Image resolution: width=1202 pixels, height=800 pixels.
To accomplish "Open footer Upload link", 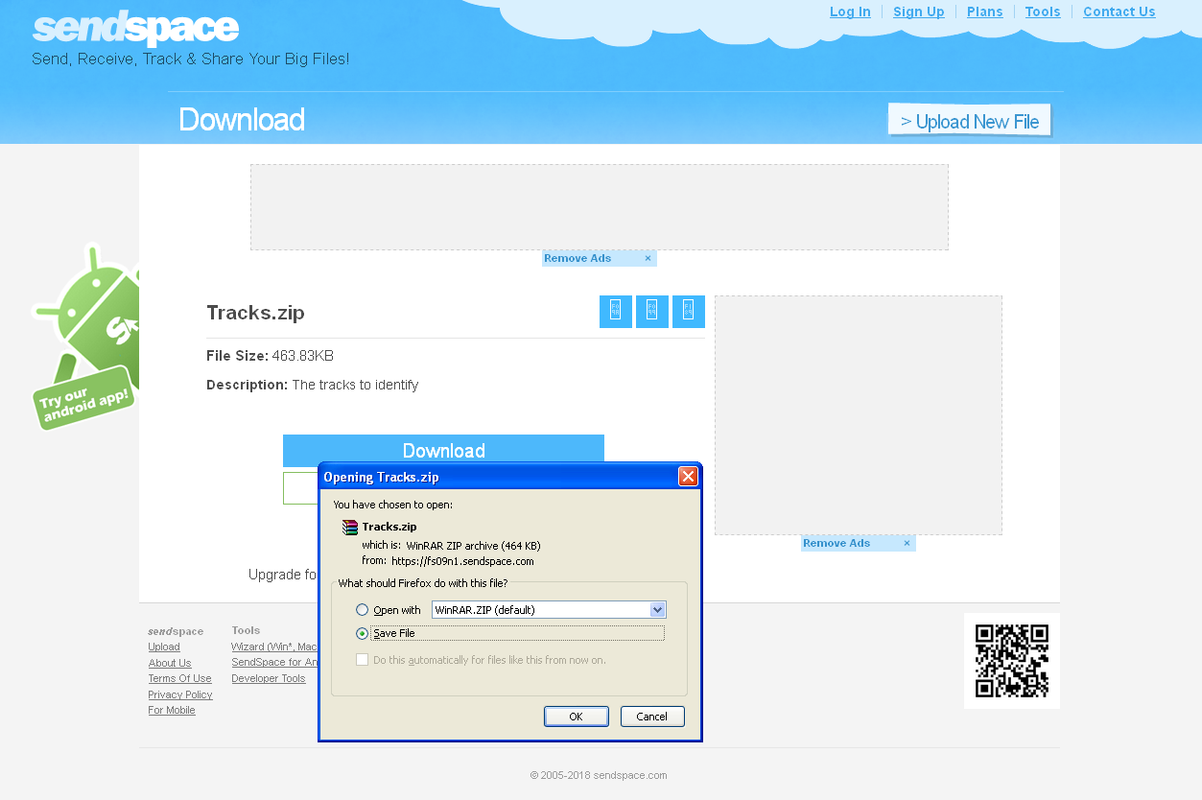I will coord(164,647).
